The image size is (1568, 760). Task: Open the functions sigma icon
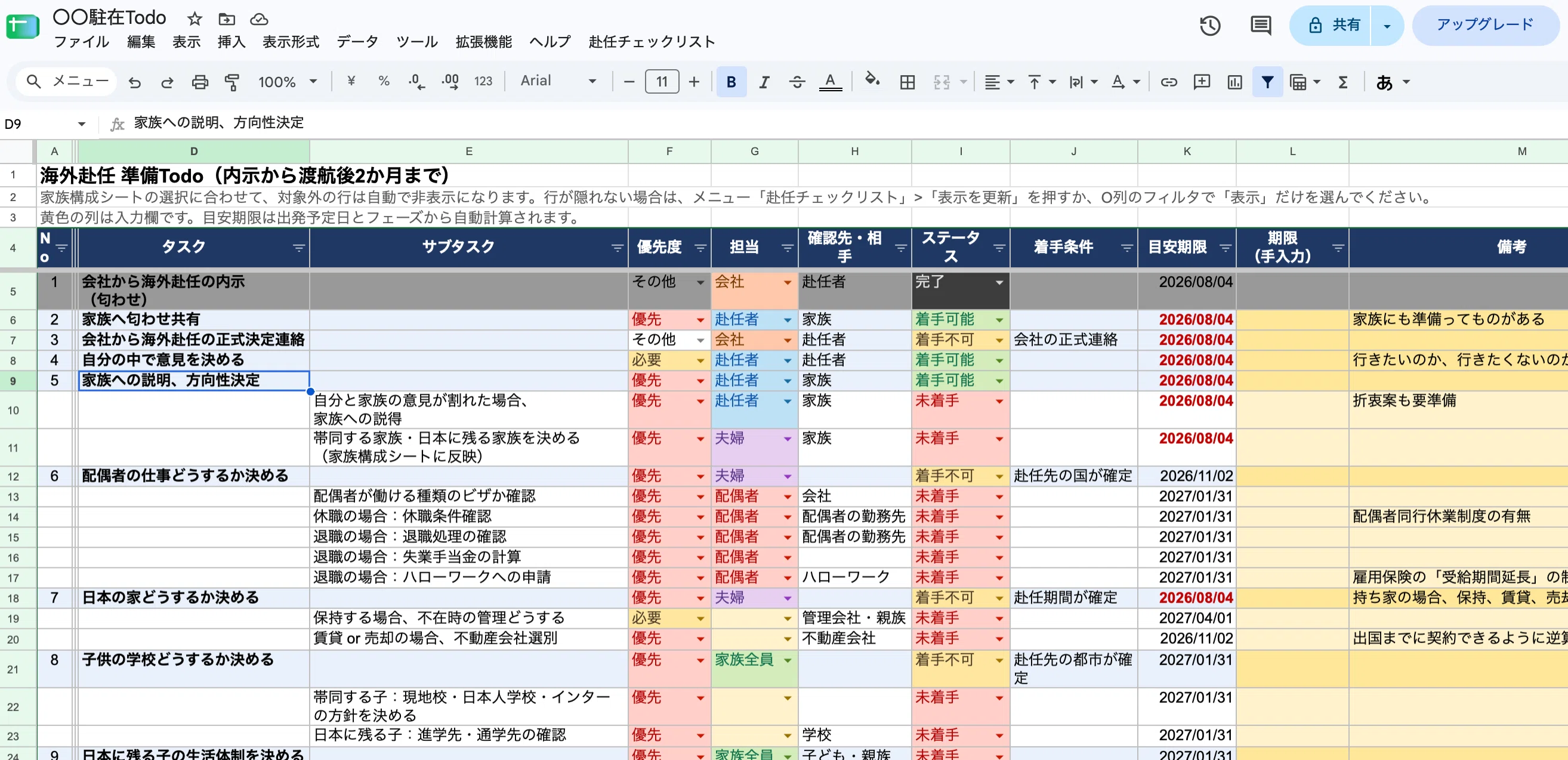pyautogui.click(x=1343, y=82)
